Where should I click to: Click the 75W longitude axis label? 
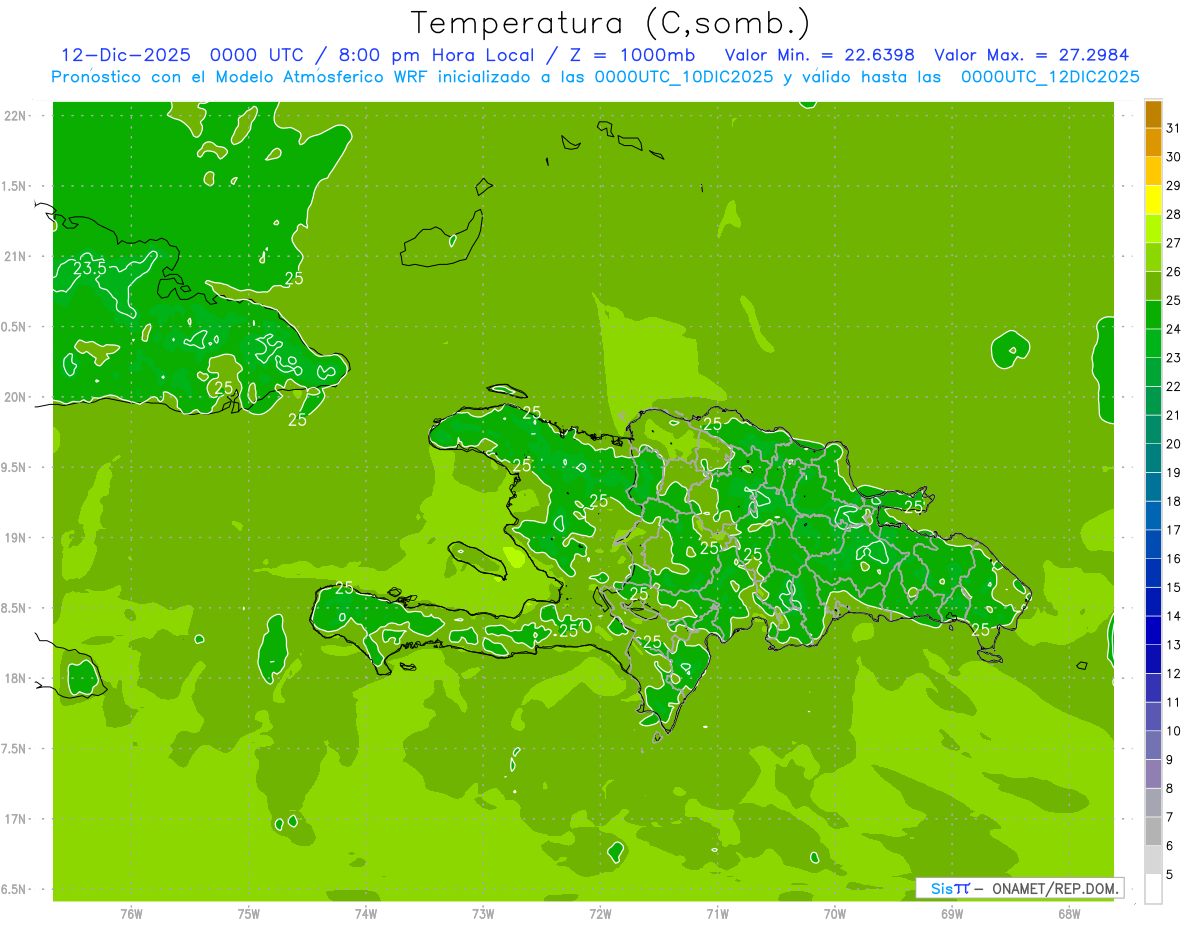(x=249, y=913)
